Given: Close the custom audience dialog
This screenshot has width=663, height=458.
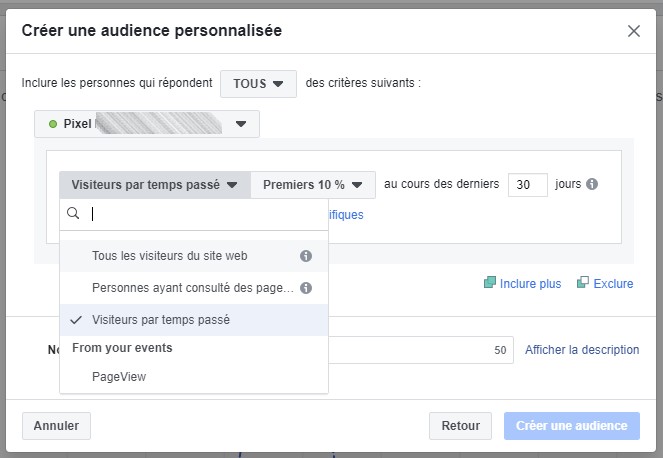Looking at the screenshot, I should (x=633, y=31).
